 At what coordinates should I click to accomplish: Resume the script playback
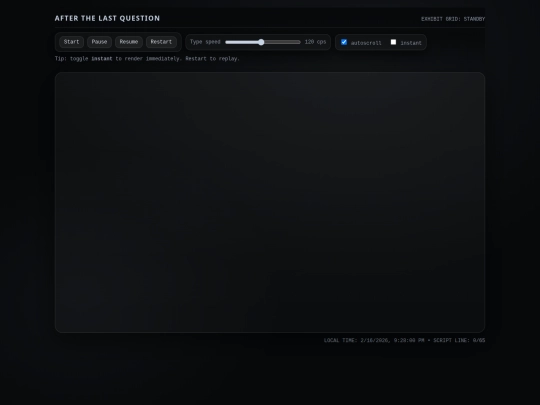click(x=129, y=42)
